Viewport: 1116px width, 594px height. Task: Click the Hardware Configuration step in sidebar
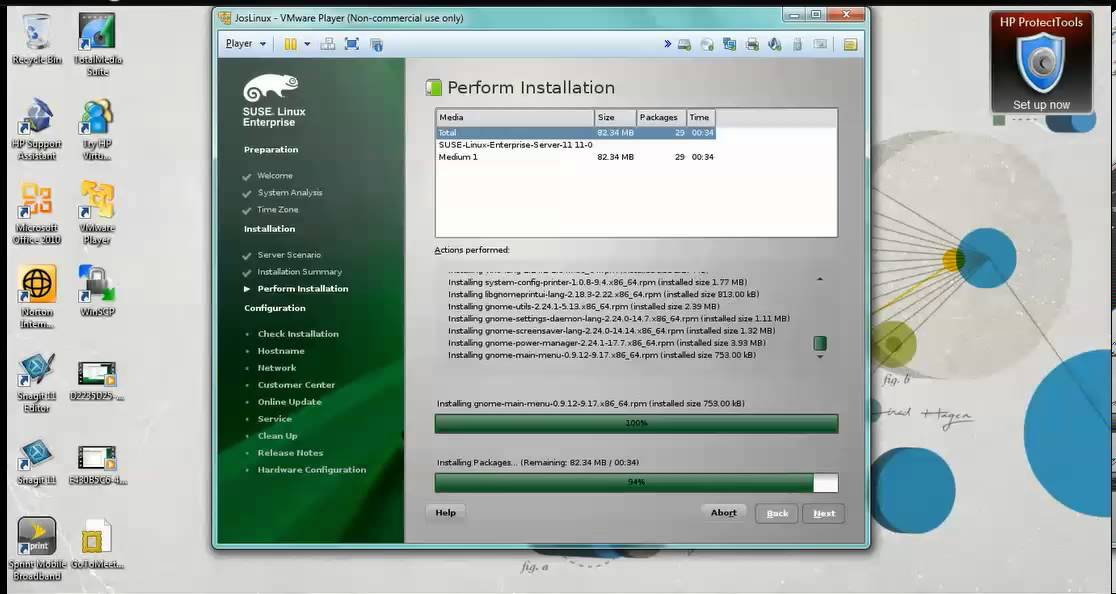[x=312, y=470]
